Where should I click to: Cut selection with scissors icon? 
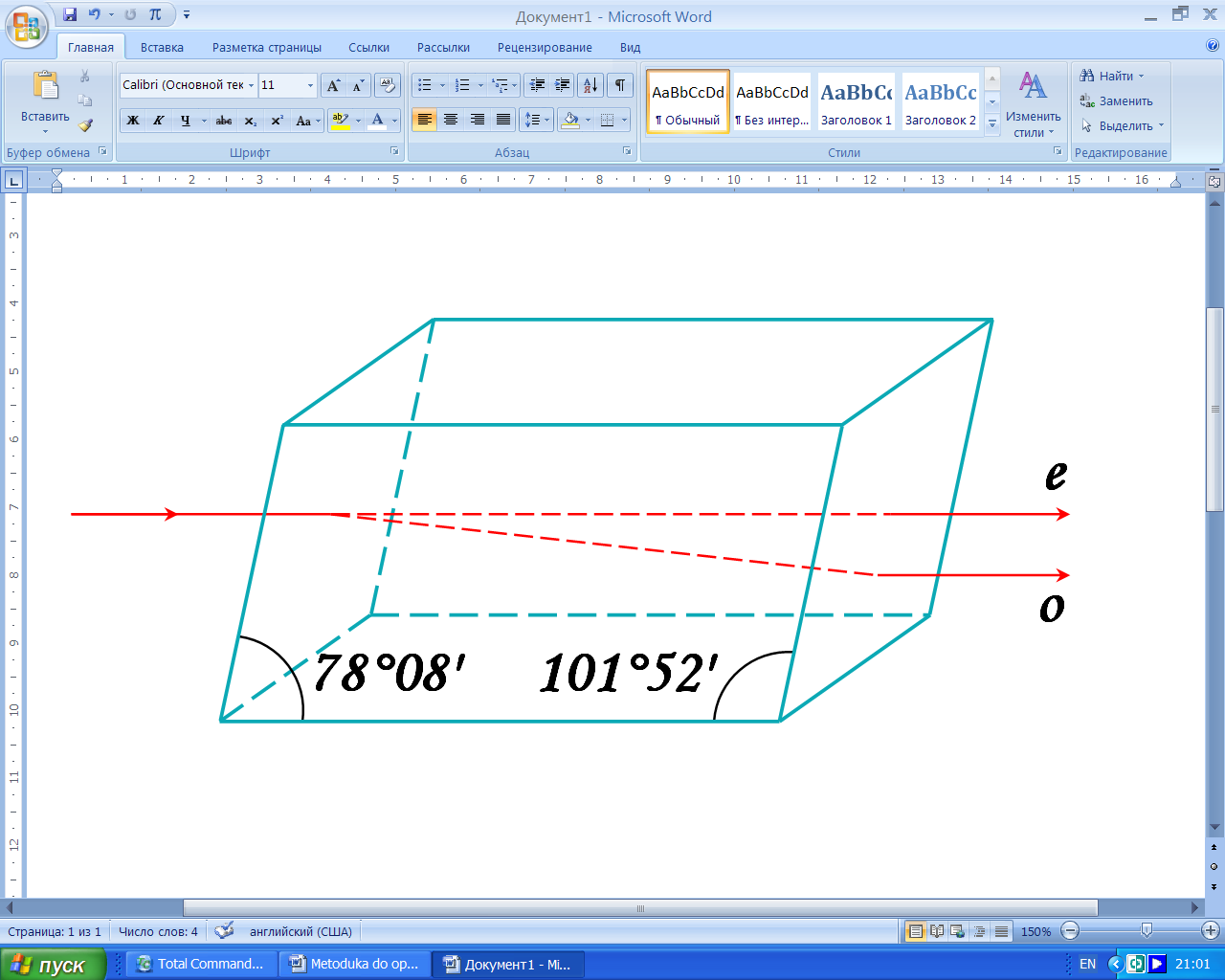[85, 76]
